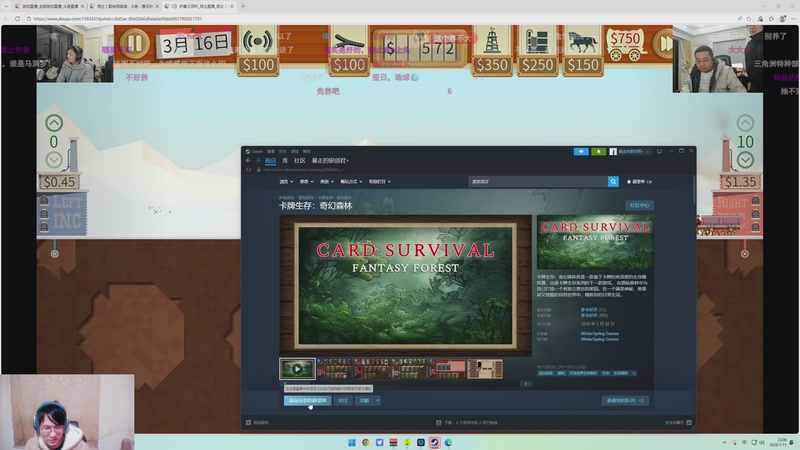
Task: Click the WinterSpring Games developer link
Action: (x=599, y=334)
